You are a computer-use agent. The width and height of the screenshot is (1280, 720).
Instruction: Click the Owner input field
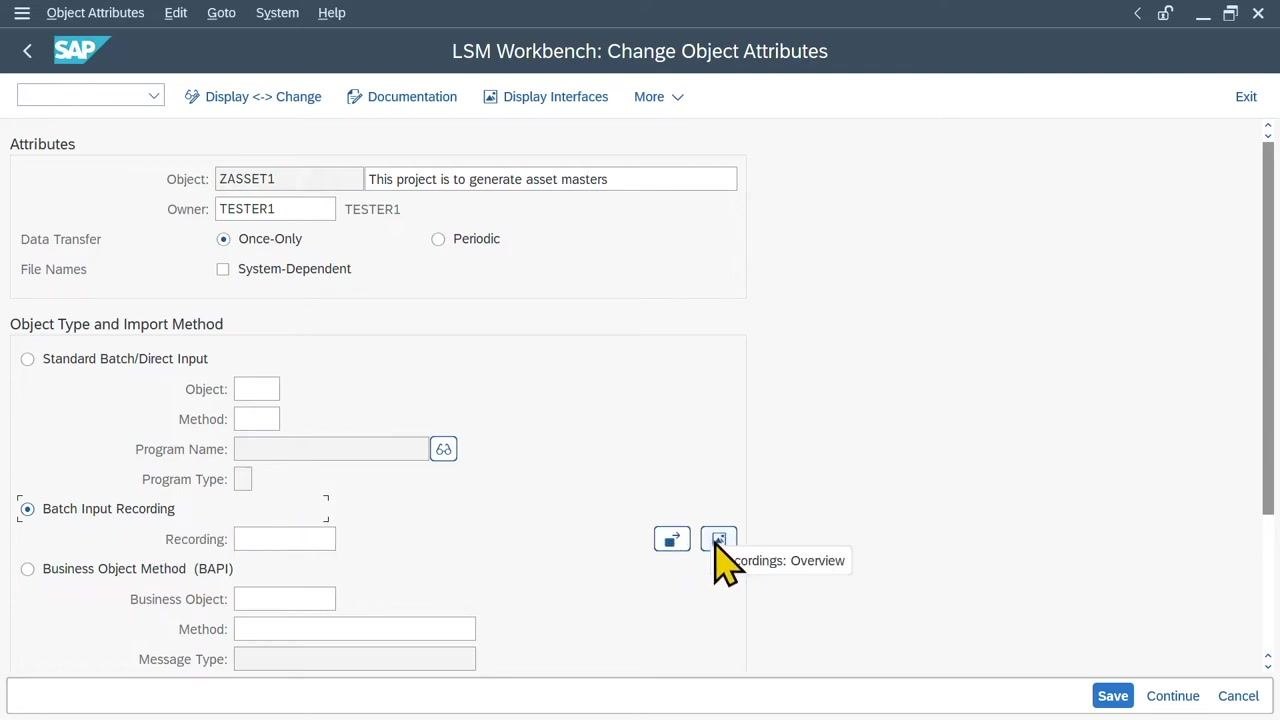click(x=275, y=209)
